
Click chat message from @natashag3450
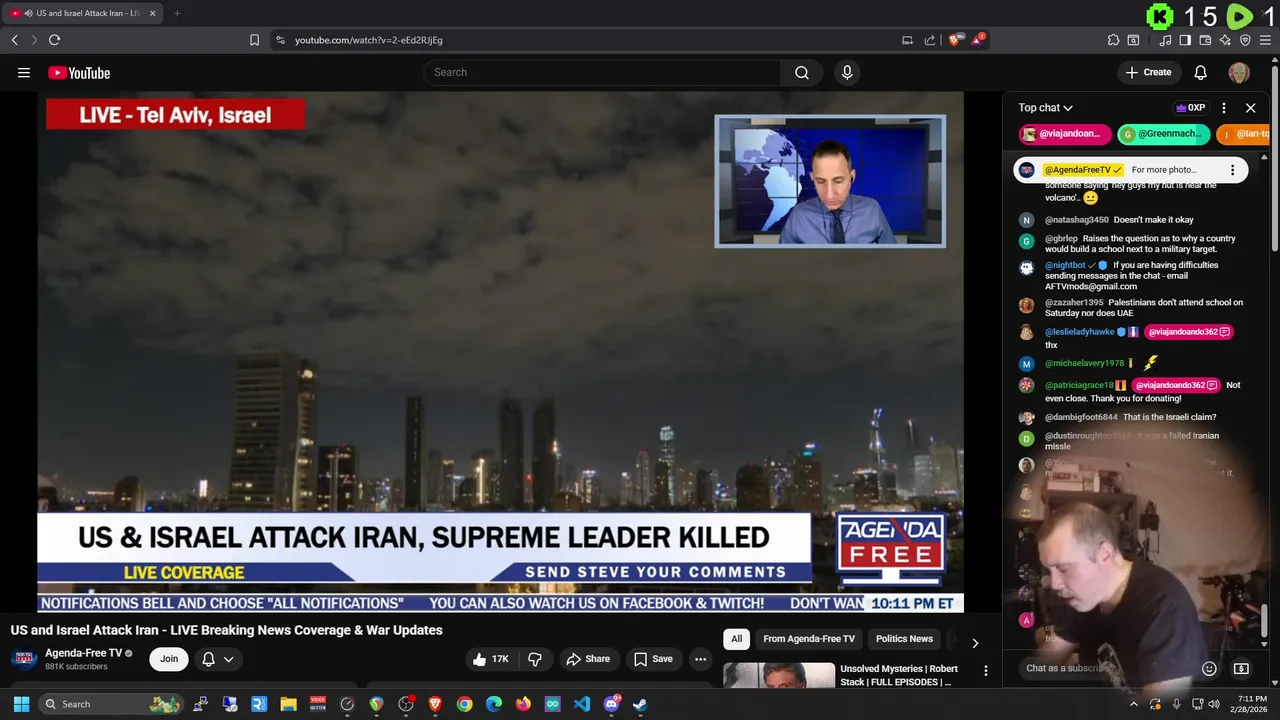tap(1137, 220)
